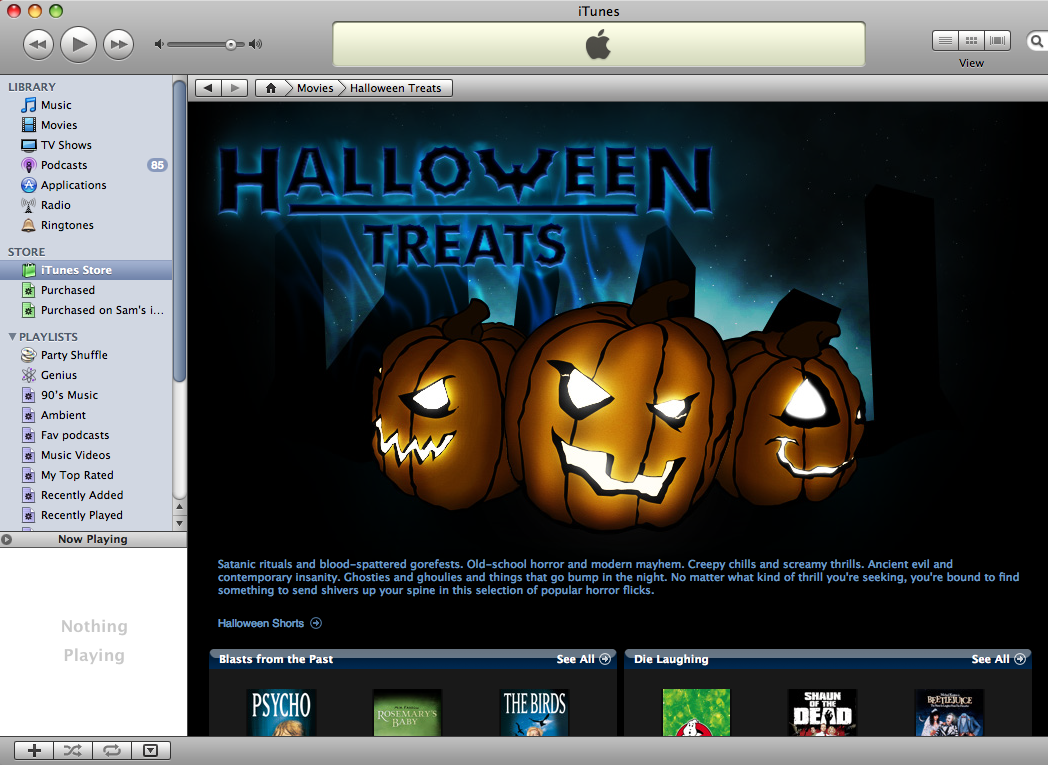Open the Halloween Shorts link
The width and height of the screenshot is (1048, 765).
click(261, 623)
